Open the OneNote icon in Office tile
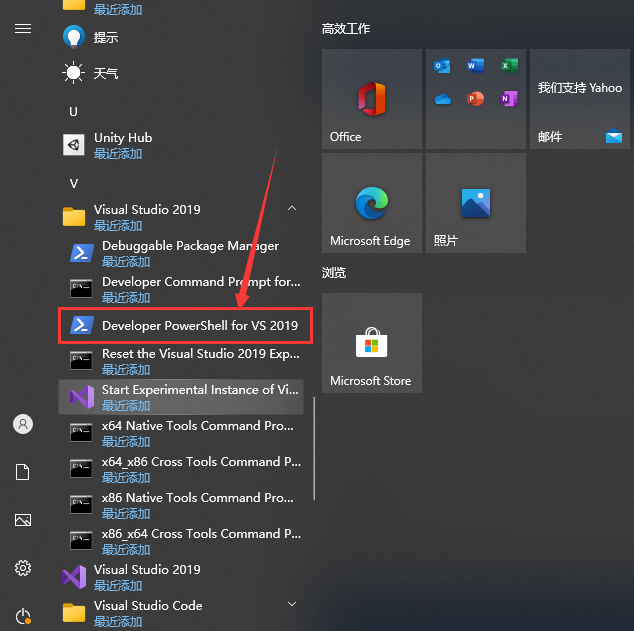This screenshot has height=631, width=634. 509,99
